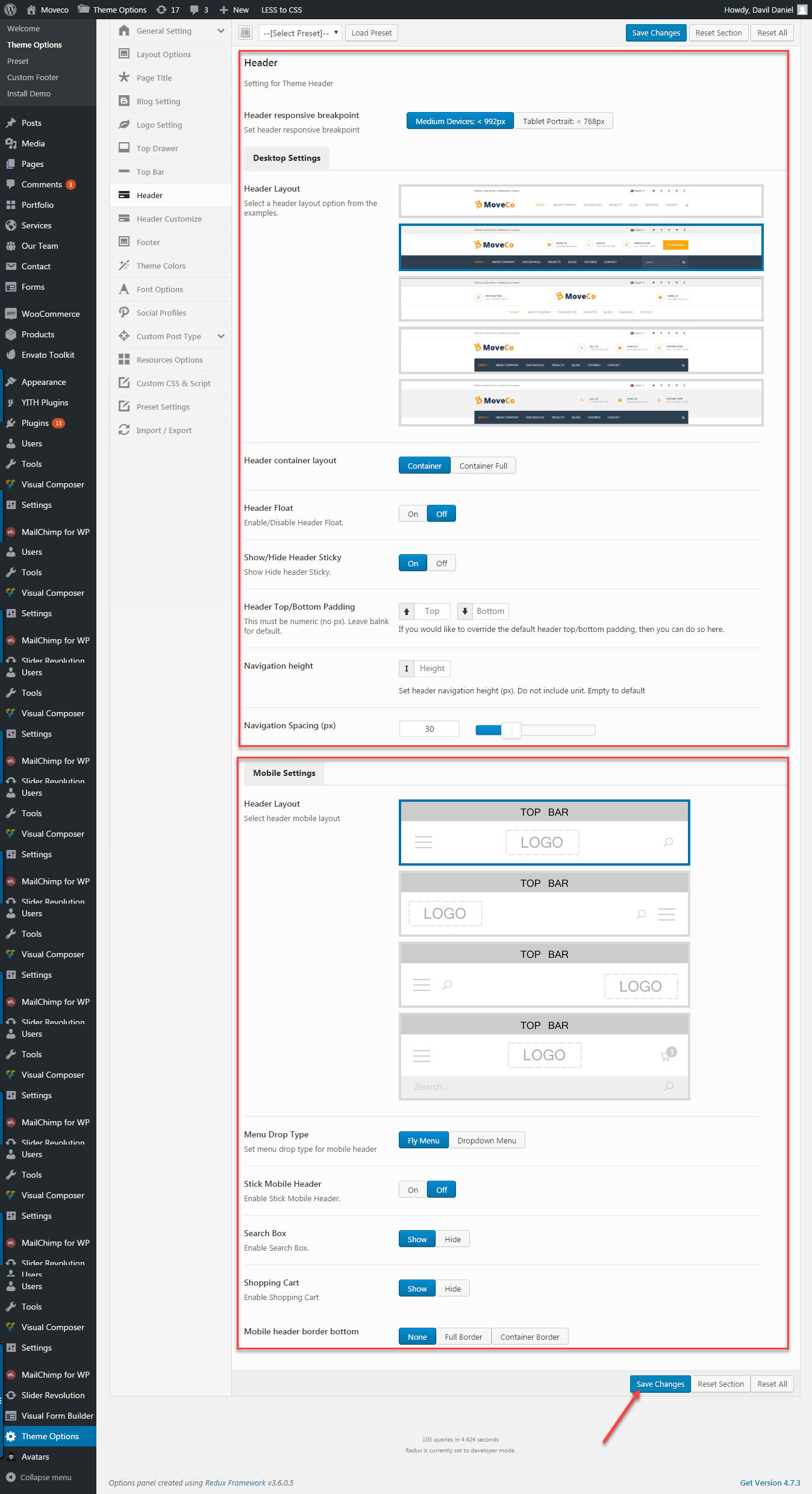Open the updates icon showing 17
Image resolution: width=812 pixels, height=1494 pixels.
coord(168,10)
